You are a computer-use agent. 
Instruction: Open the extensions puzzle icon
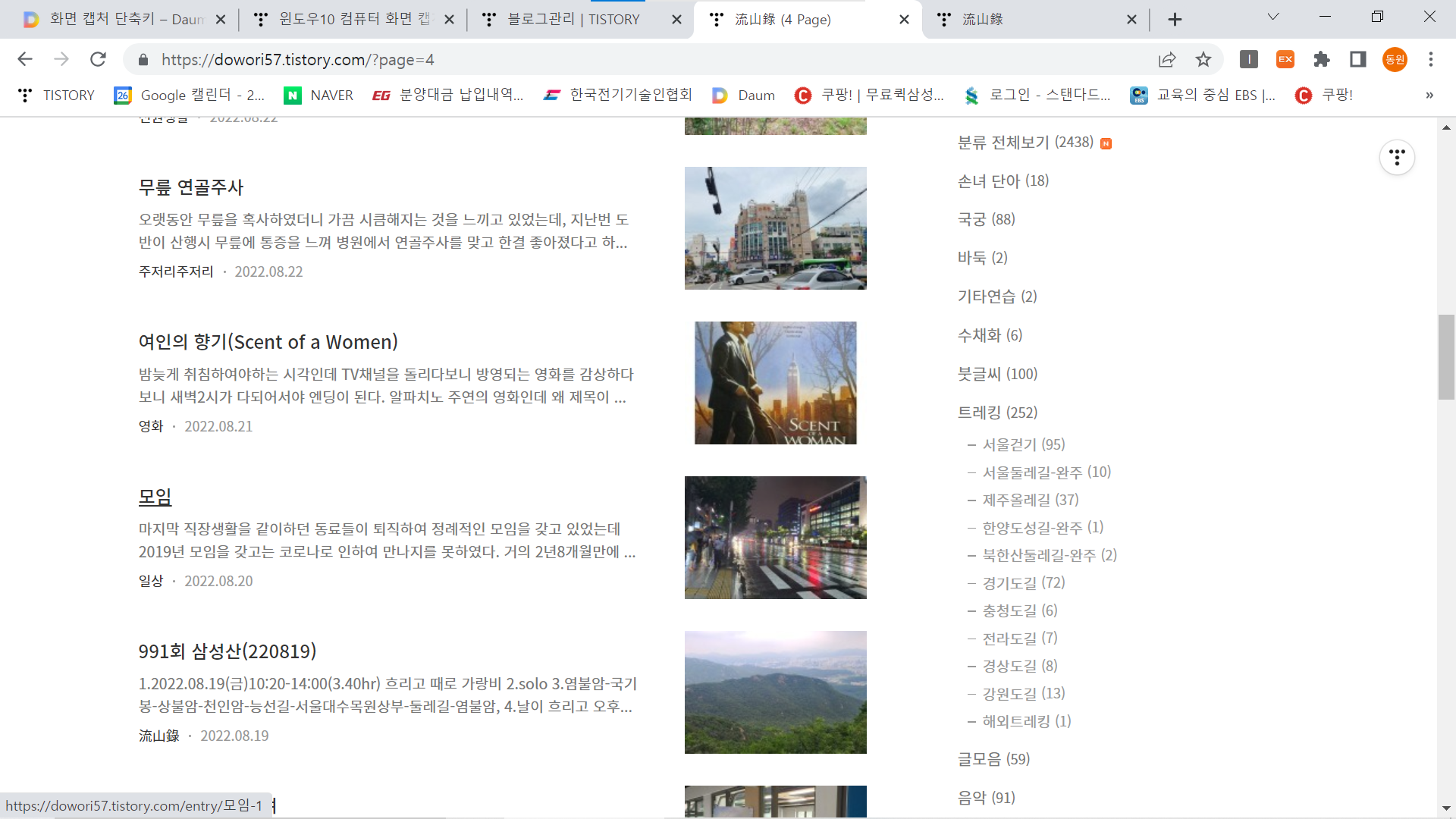(x=1322, y=59)
